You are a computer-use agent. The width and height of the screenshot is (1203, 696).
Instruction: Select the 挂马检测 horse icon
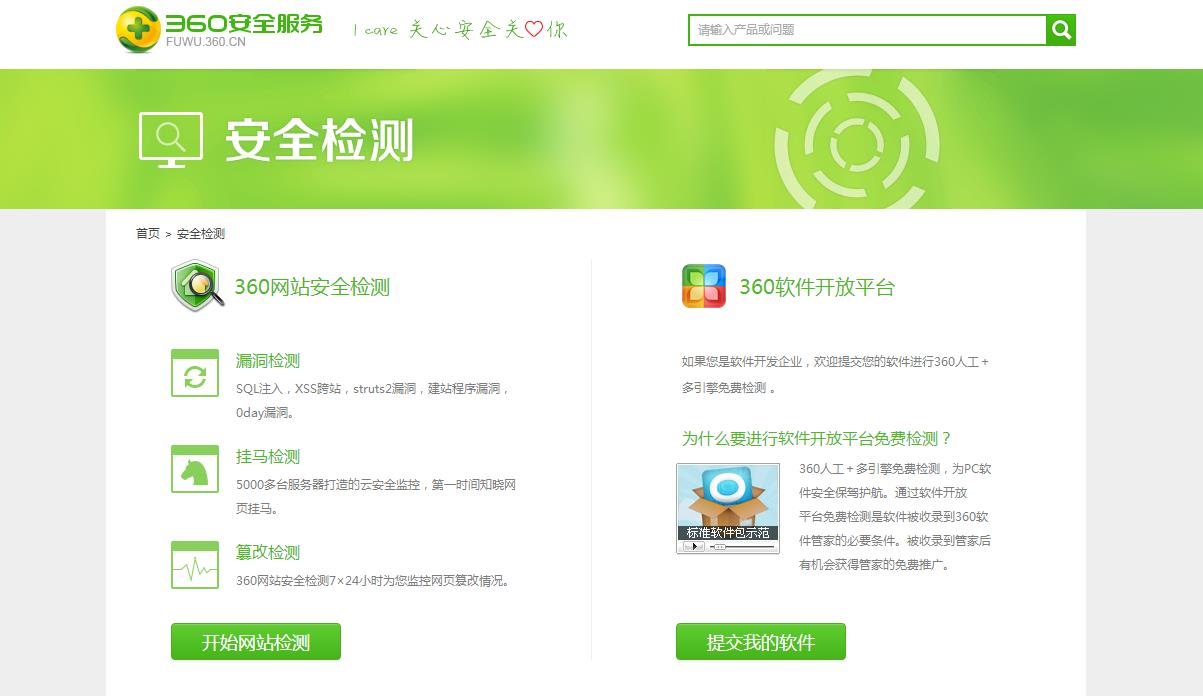point(195,469)
